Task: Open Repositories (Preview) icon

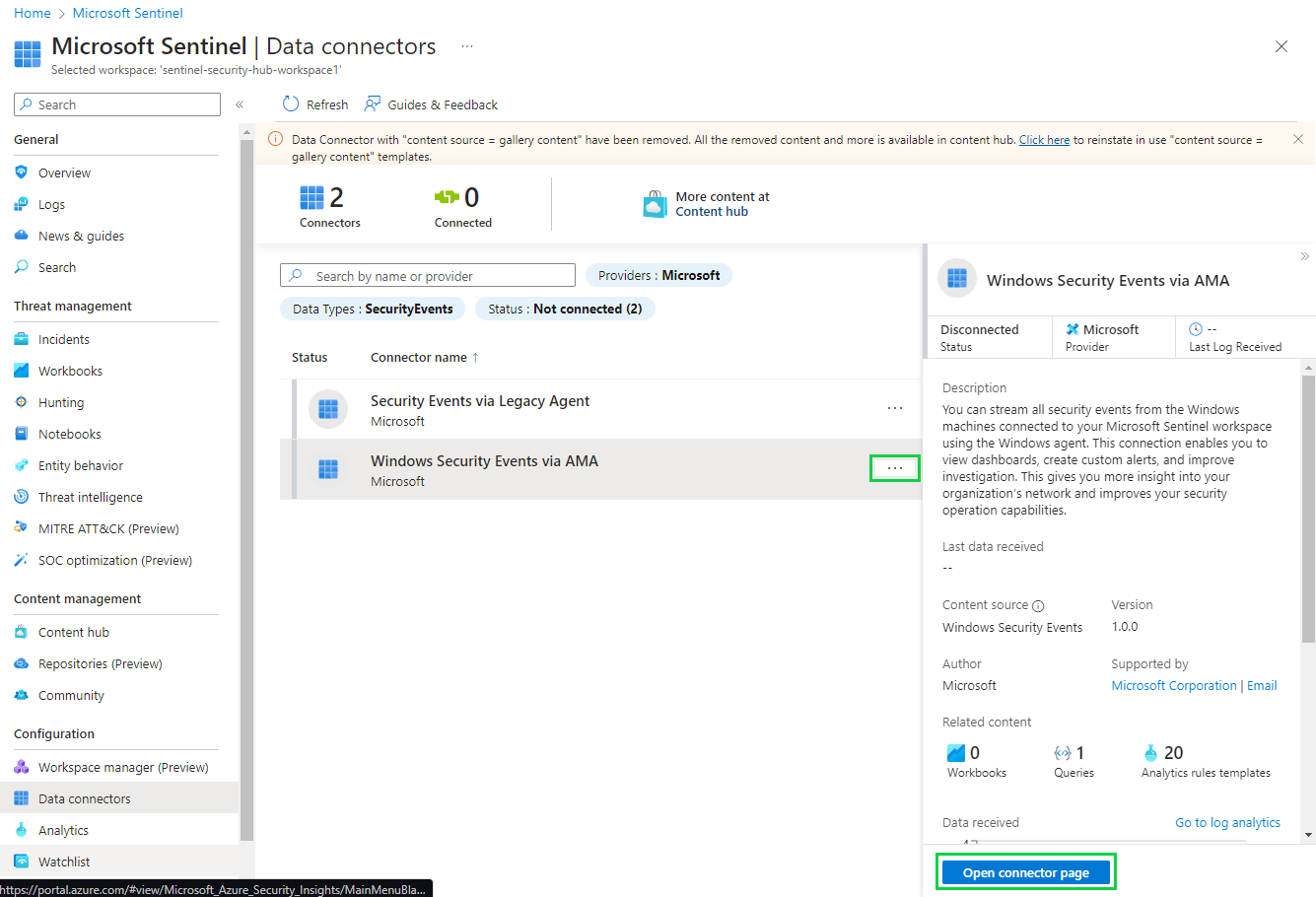Action: pos(22,663)
